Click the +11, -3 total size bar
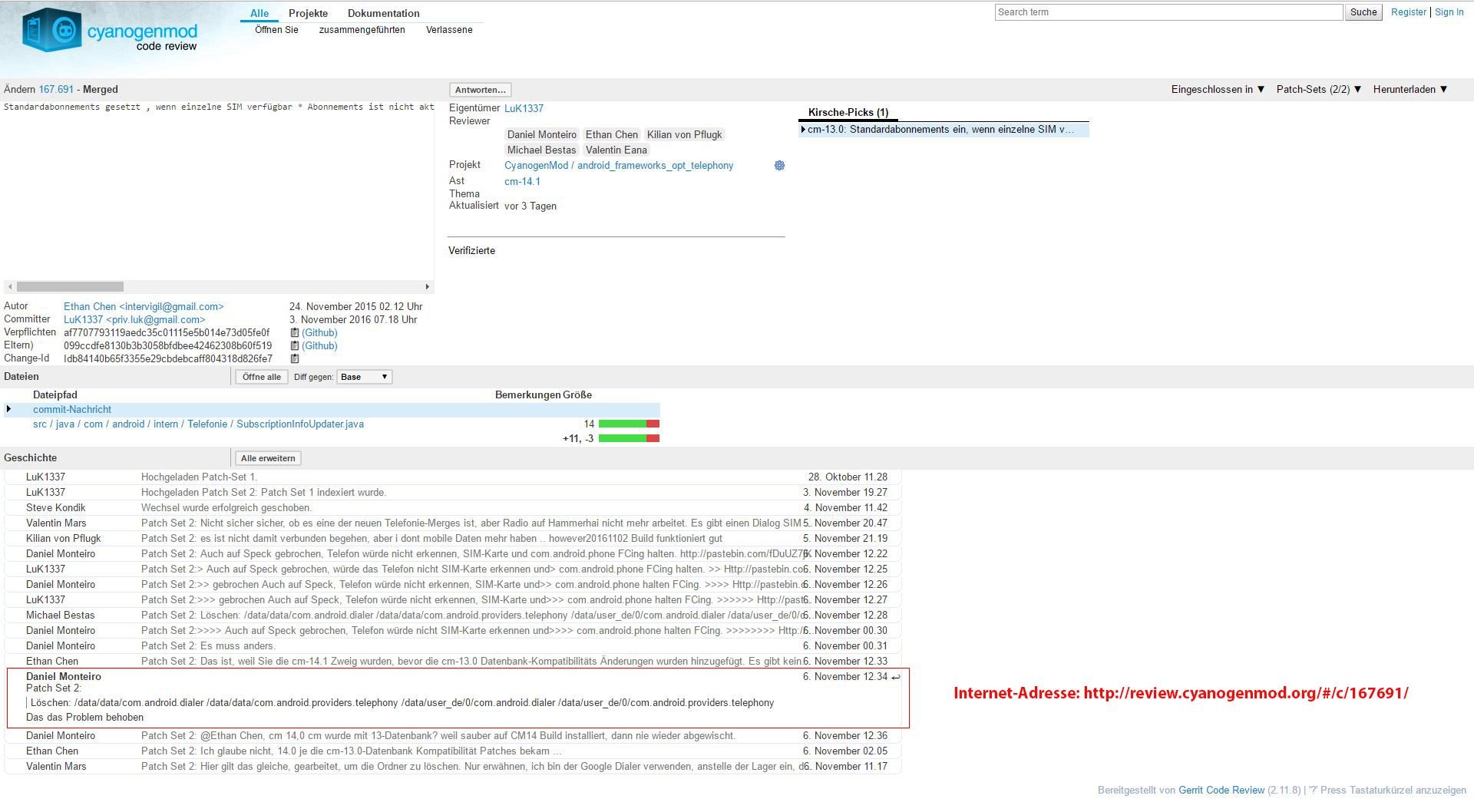The image size is (1474, 812). point(629,439)
